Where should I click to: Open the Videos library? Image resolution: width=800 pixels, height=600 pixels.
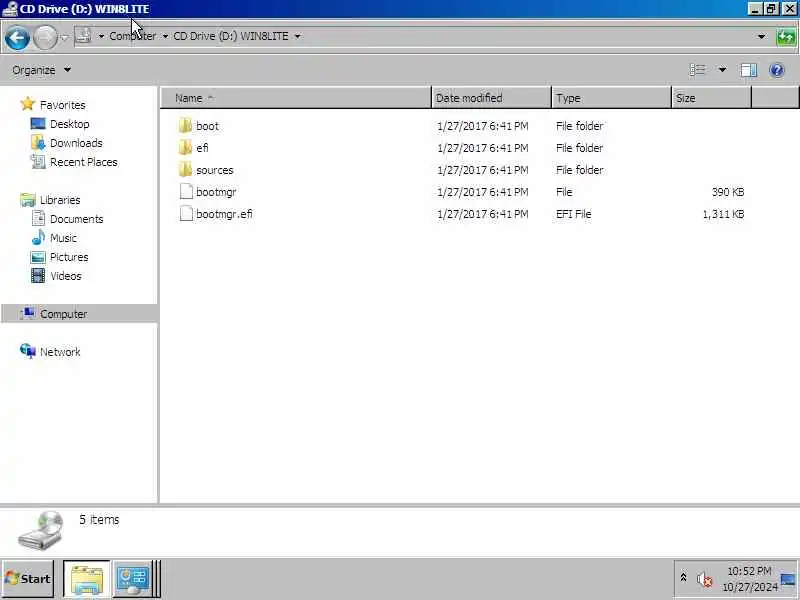66,276
